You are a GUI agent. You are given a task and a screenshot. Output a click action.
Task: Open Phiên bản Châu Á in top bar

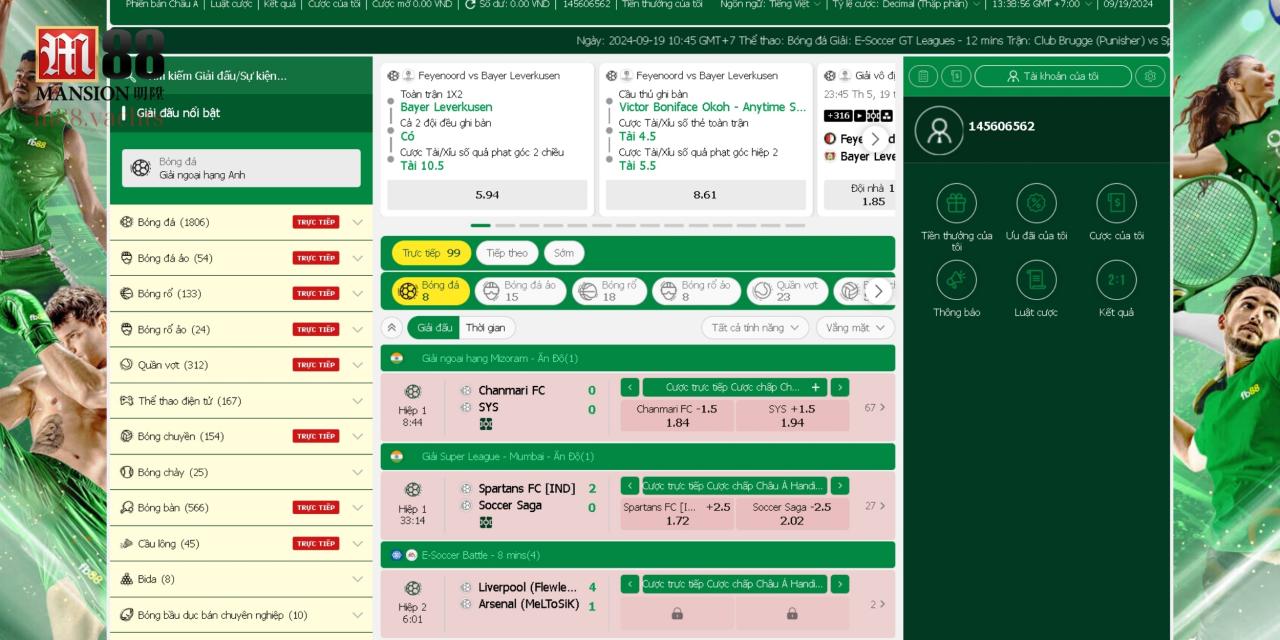(162, 4)
